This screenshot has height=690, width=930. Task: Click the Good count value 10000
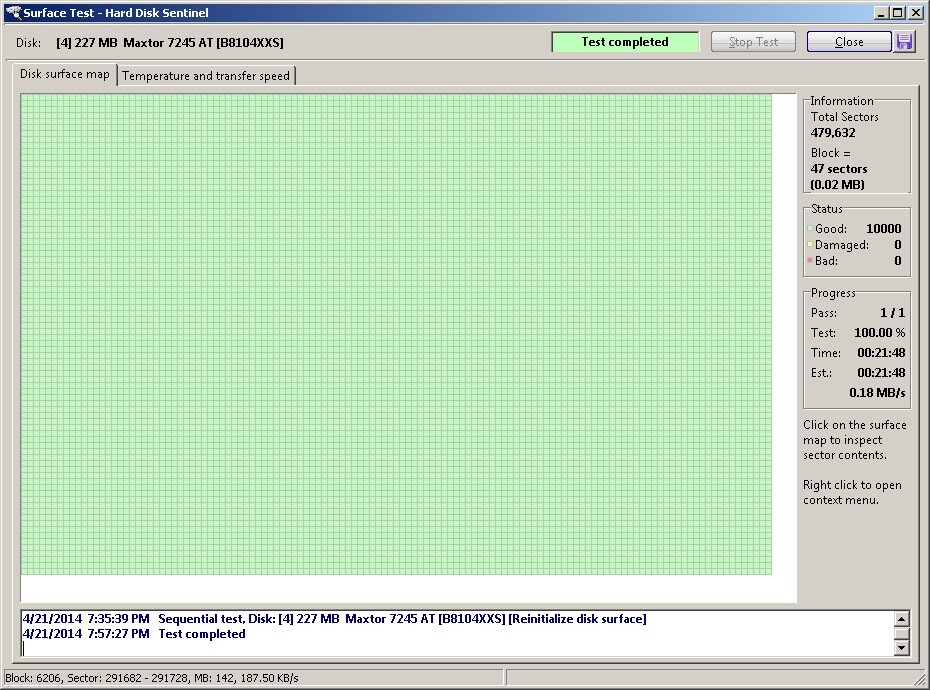click(883, 228)
